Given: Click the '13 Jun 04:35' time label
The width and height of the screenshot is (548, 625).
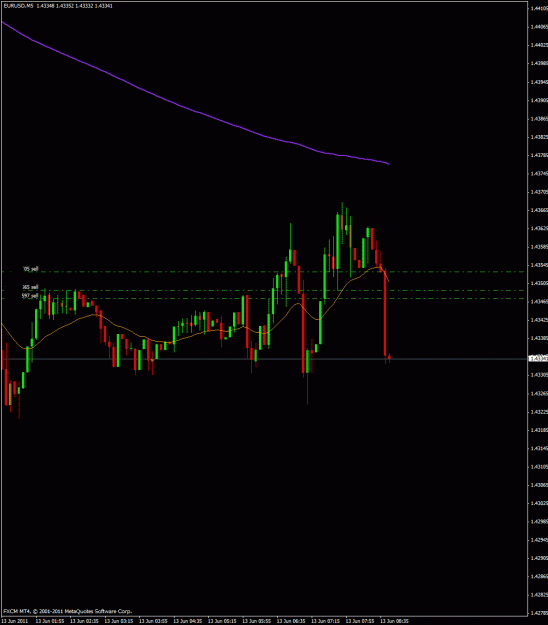Looking at the screenshot, I should click(x=187, y=621).
